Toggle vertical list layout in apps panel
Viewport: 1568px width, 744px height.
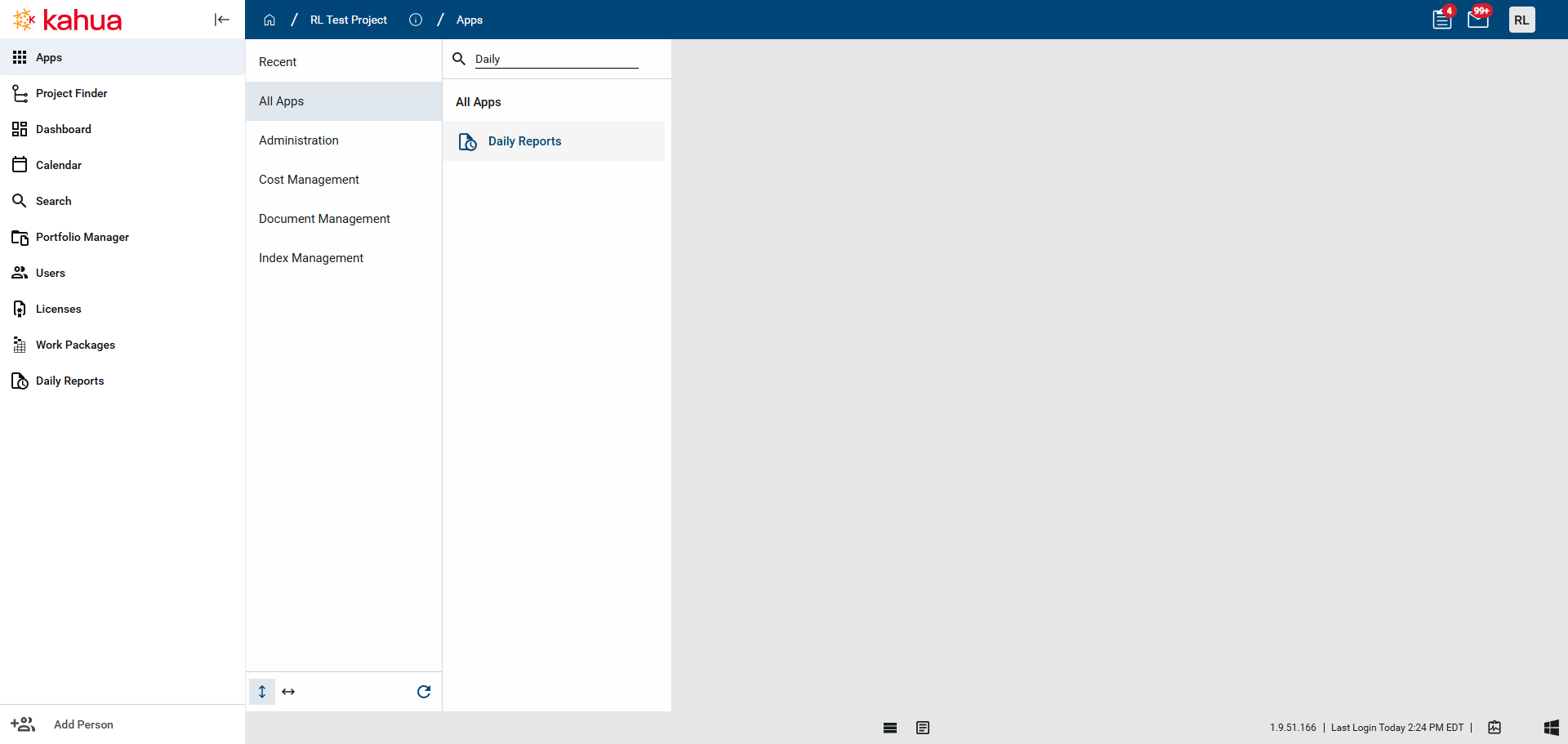[x=262, y=691]
